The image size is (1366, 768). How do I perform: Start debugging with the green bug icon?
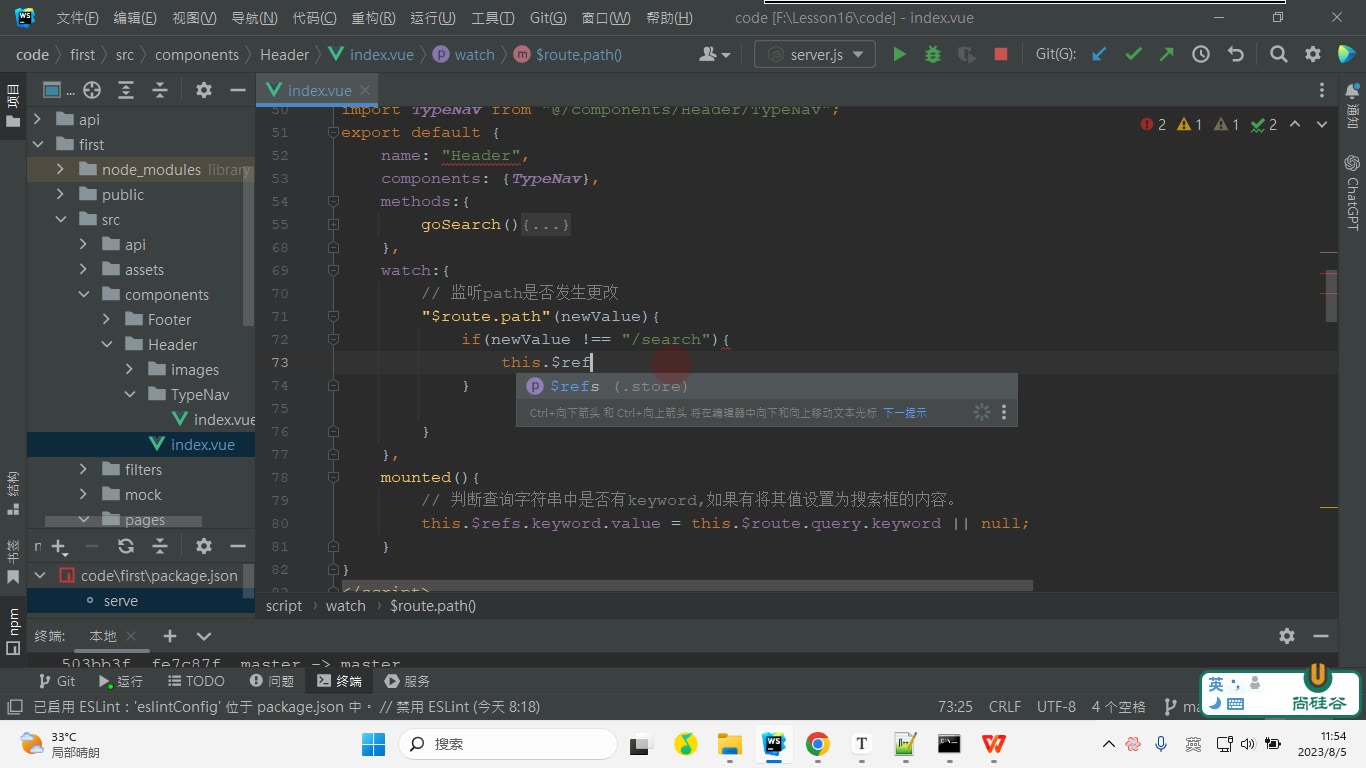click(933, 55)
